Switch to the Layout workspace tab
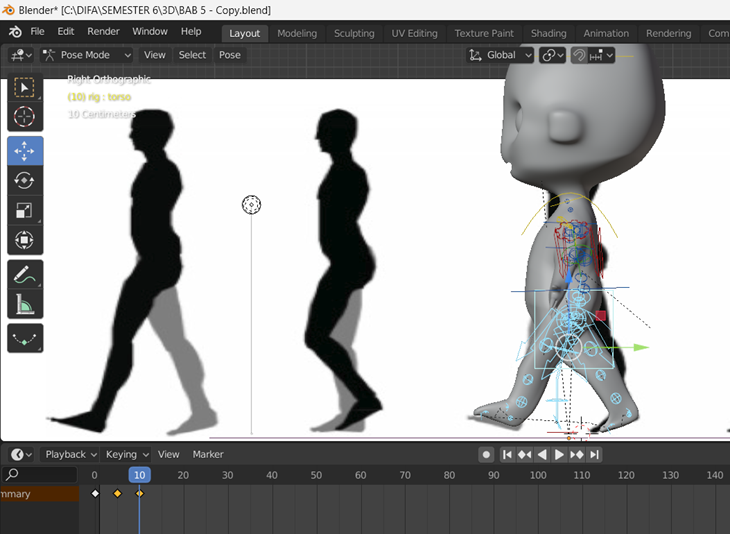The height and width of the screenshot is (534, 730). 244,34
